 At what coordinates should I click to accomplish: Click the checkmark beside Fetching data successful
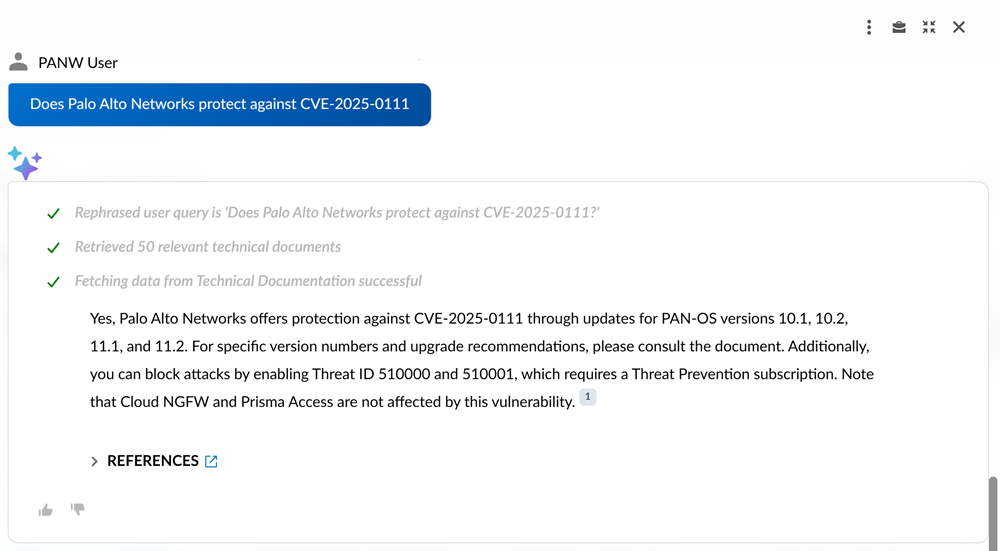coord(54,282)
